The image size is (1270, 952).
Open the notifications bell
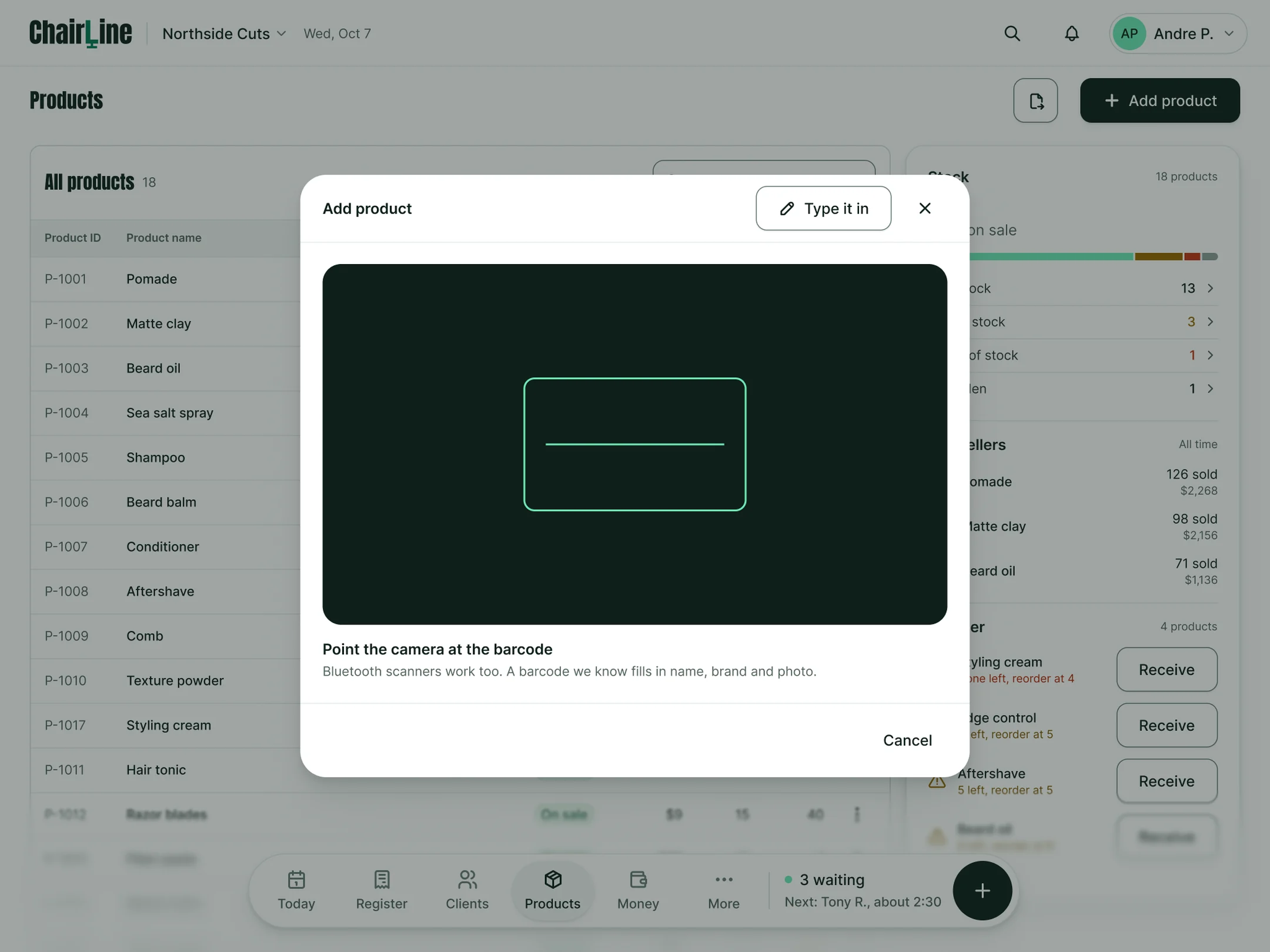pos(1071,34)
